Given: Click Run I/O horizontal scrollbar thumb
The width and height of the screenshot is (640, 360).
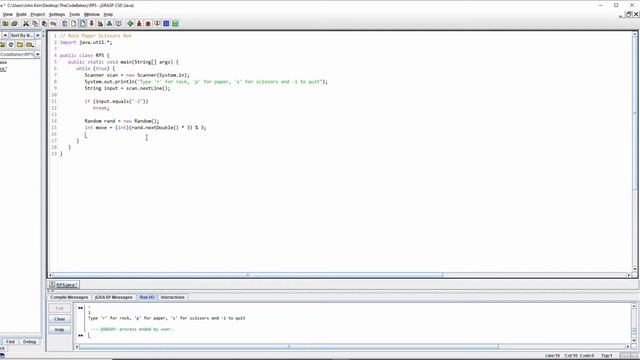Looking at the screenshot, I should coord(289,347).
